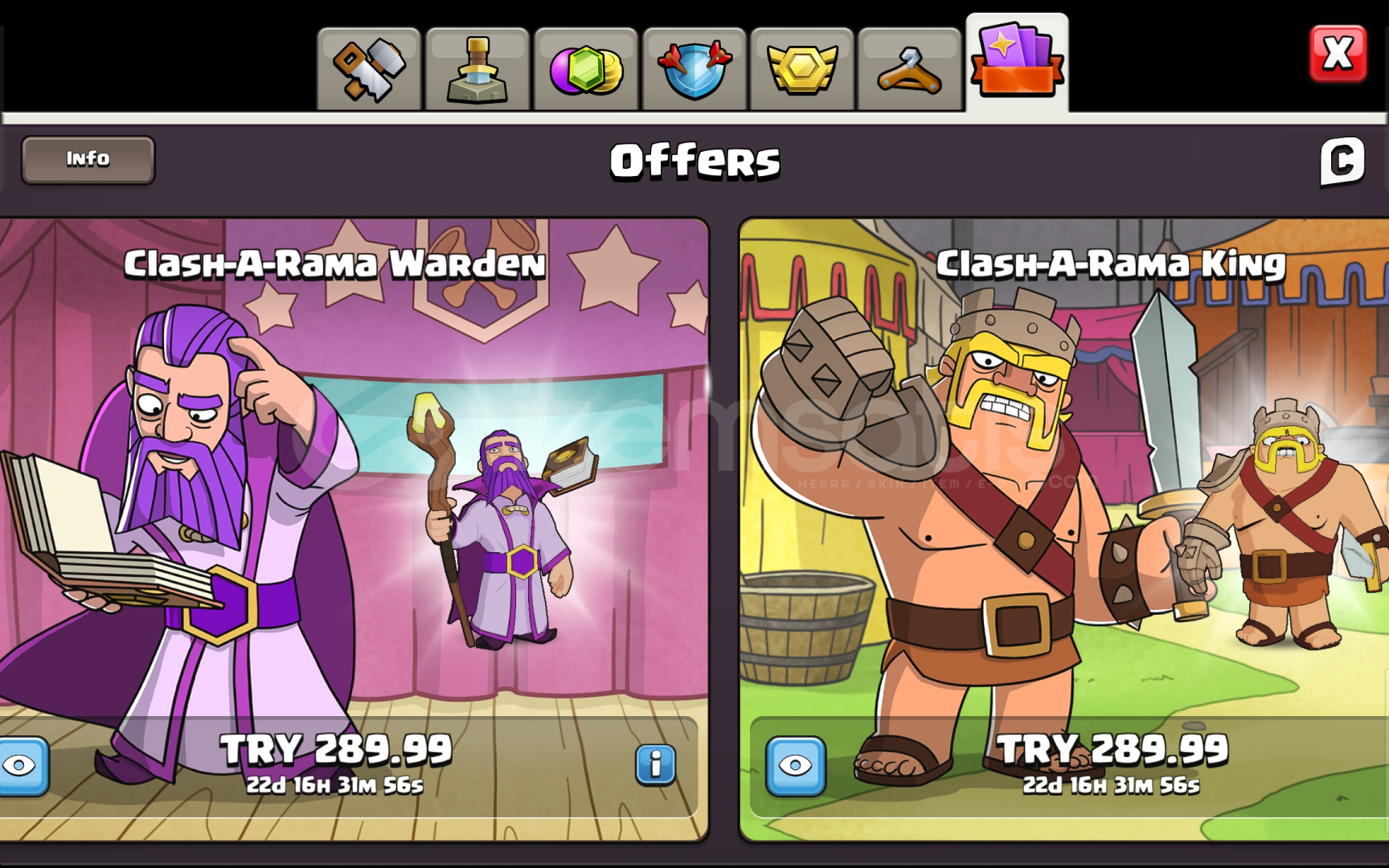The width and height of the screenshot is (1389, 868).
Task: Close the shop with red X
Action: coord(1338,54)
